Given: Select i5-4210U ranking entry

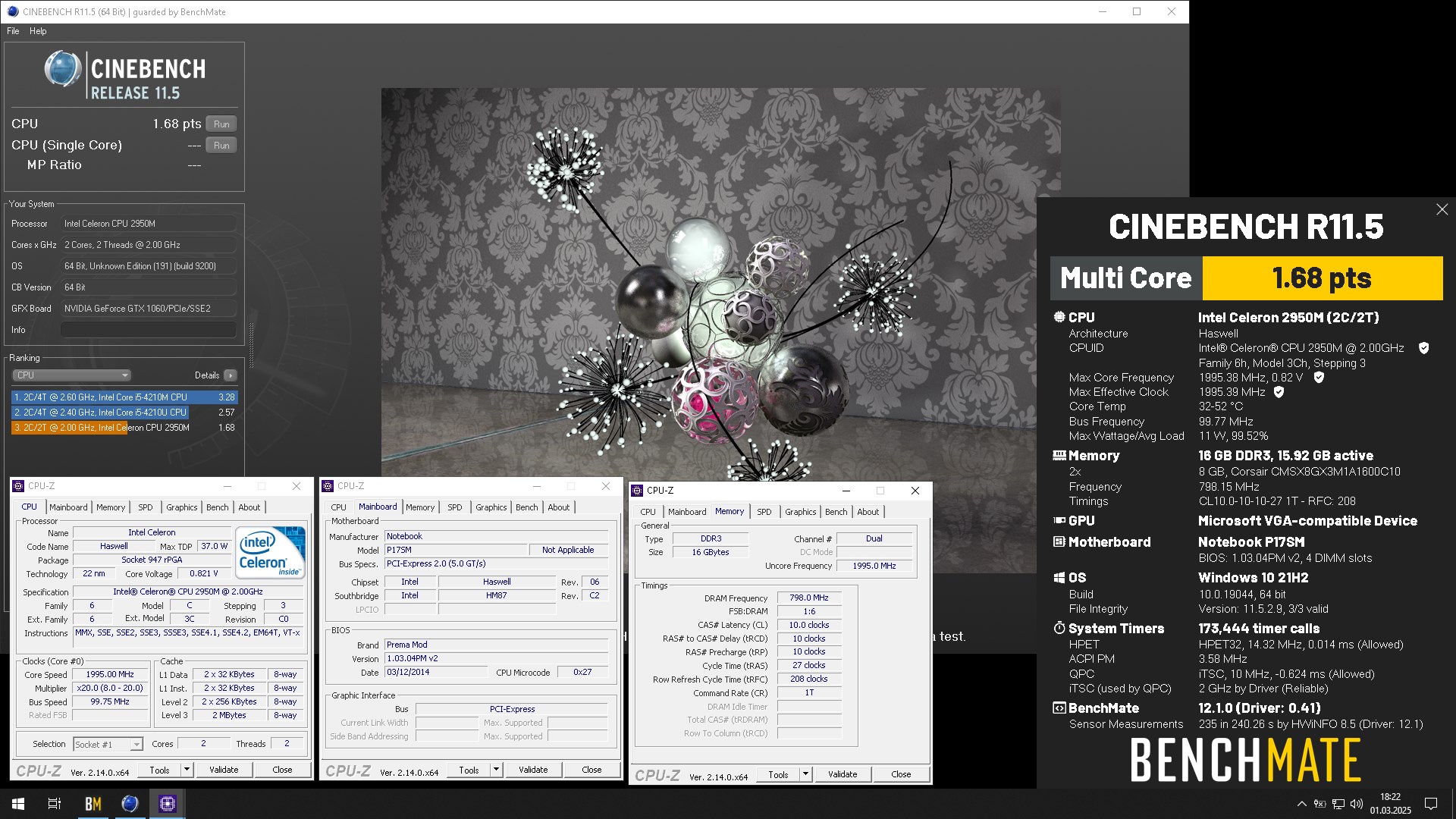Looking at the screenshot, I should tap(124, 412).
